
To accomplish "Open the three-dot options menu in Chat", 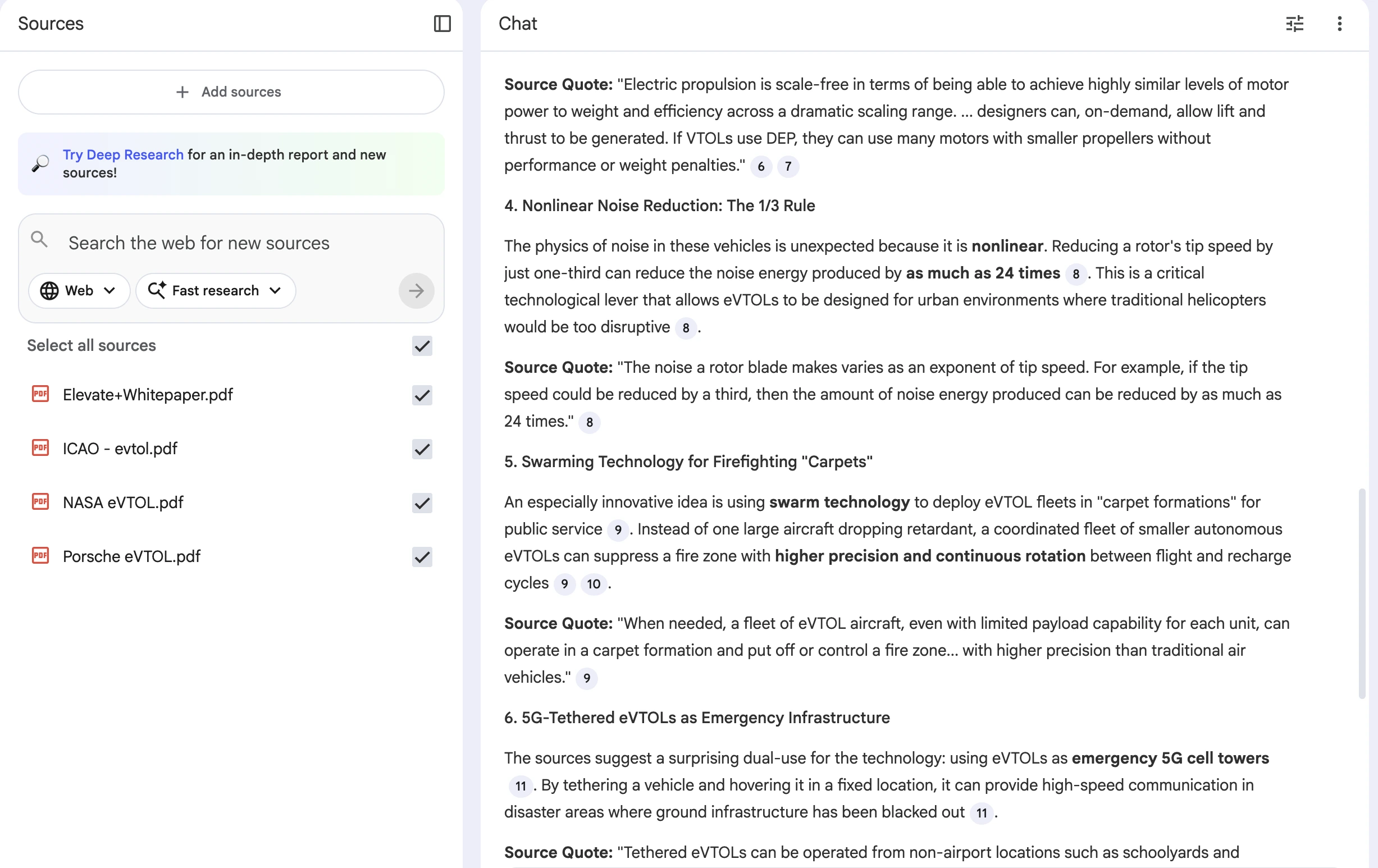I will point(1340,24).
